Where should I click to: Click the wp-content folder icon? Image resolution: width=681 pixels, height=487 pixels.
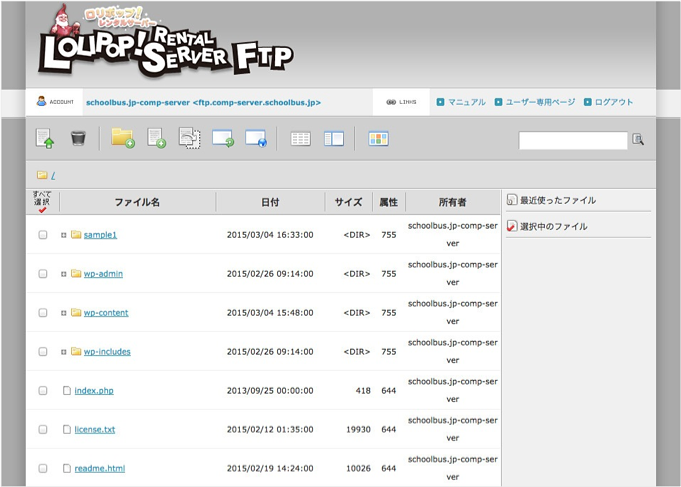pos(76,312)
